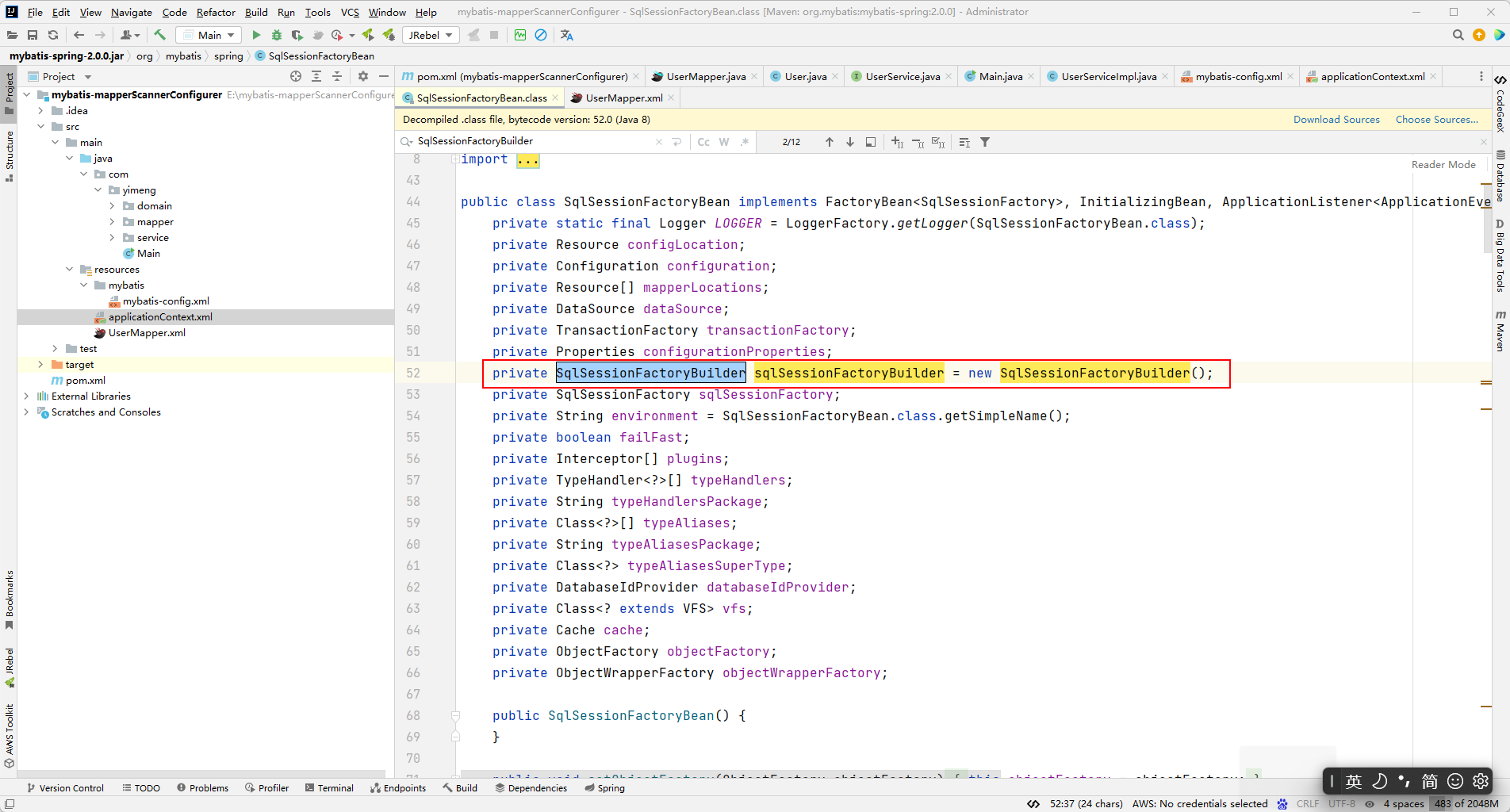
Task: Run the Main configuration
Action: [256, 35]
